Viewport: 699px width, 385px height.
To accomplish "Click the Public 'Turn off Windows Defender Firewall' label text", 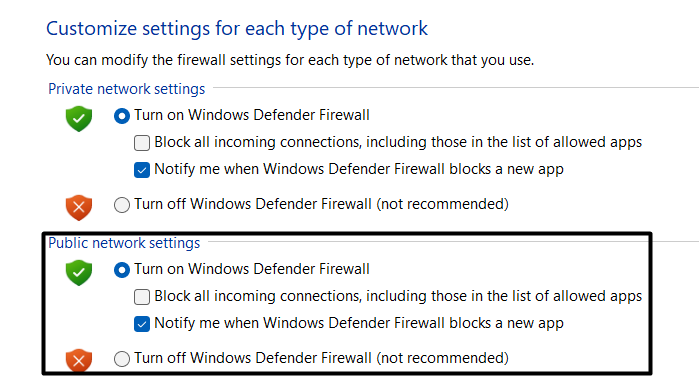I will pos(321,358).
